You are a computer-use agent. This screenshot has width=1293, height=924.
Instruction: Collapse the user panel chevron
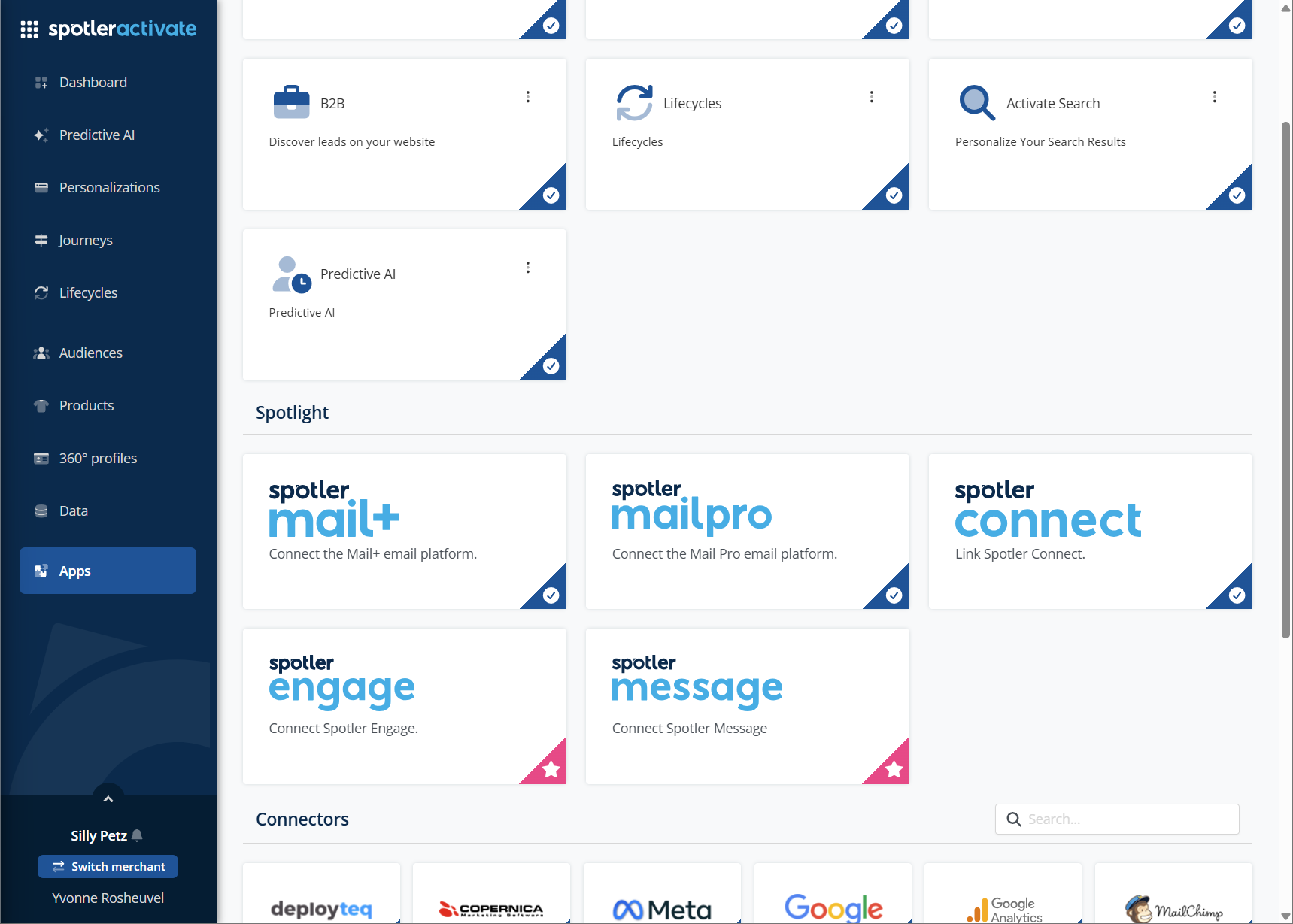pos(108,798)
